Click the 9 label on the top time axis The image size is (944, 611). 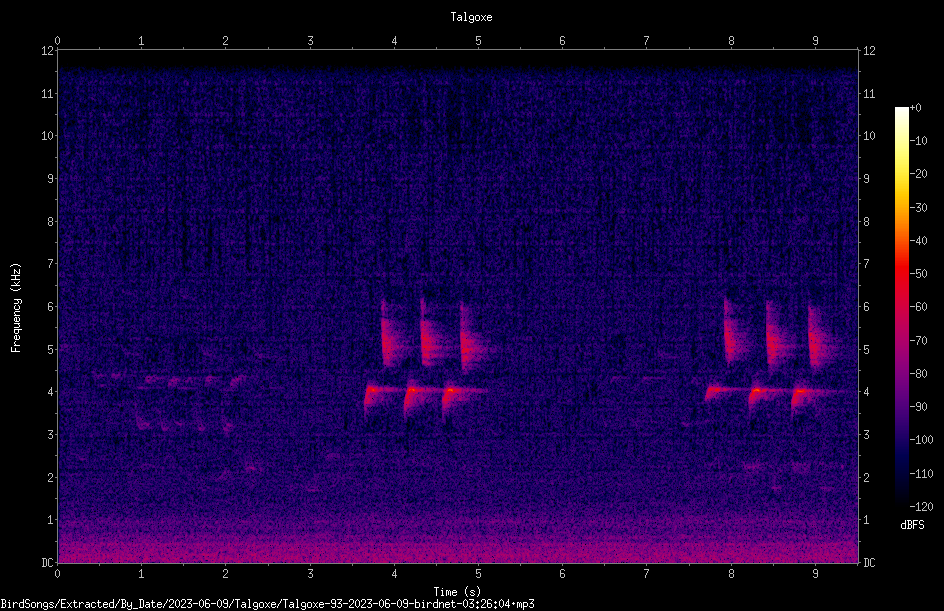click(x=816, y=40)
